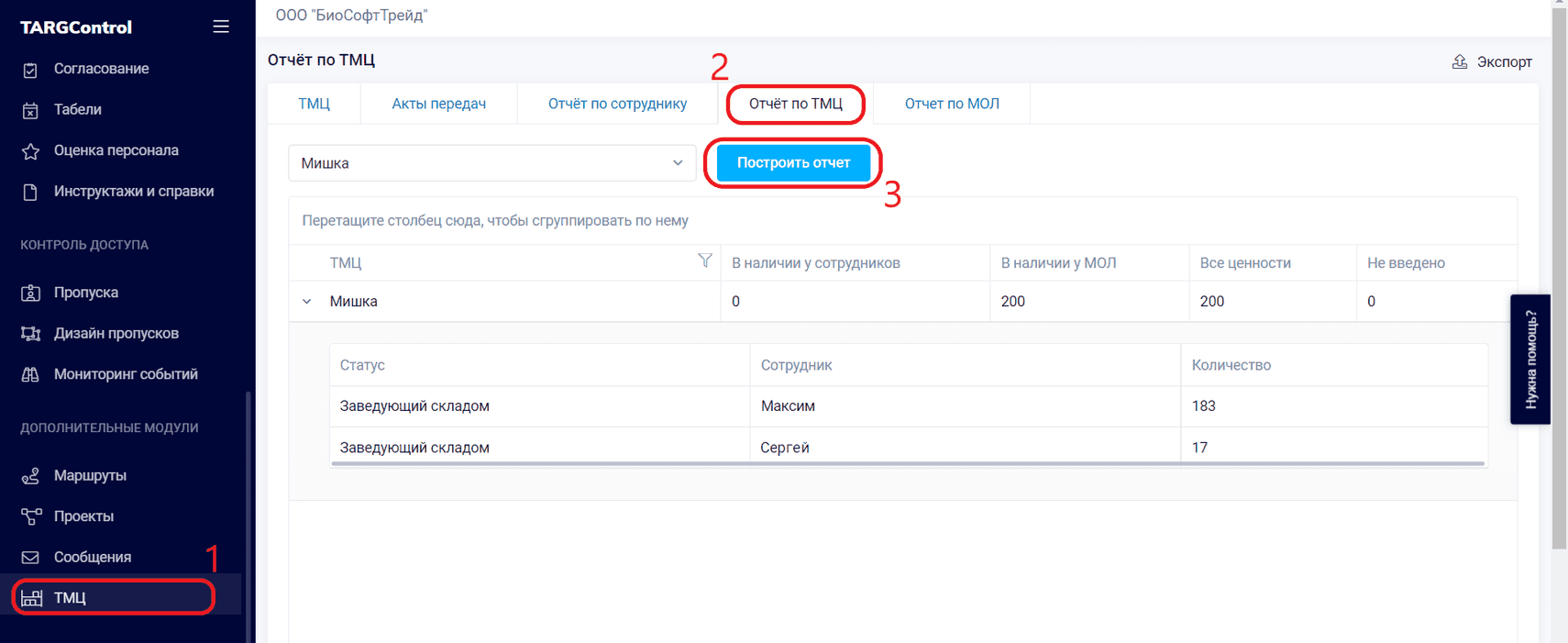The image size is (1568, 643).
Task: Click the Табели calendar icon
Action: pos(30,110)
